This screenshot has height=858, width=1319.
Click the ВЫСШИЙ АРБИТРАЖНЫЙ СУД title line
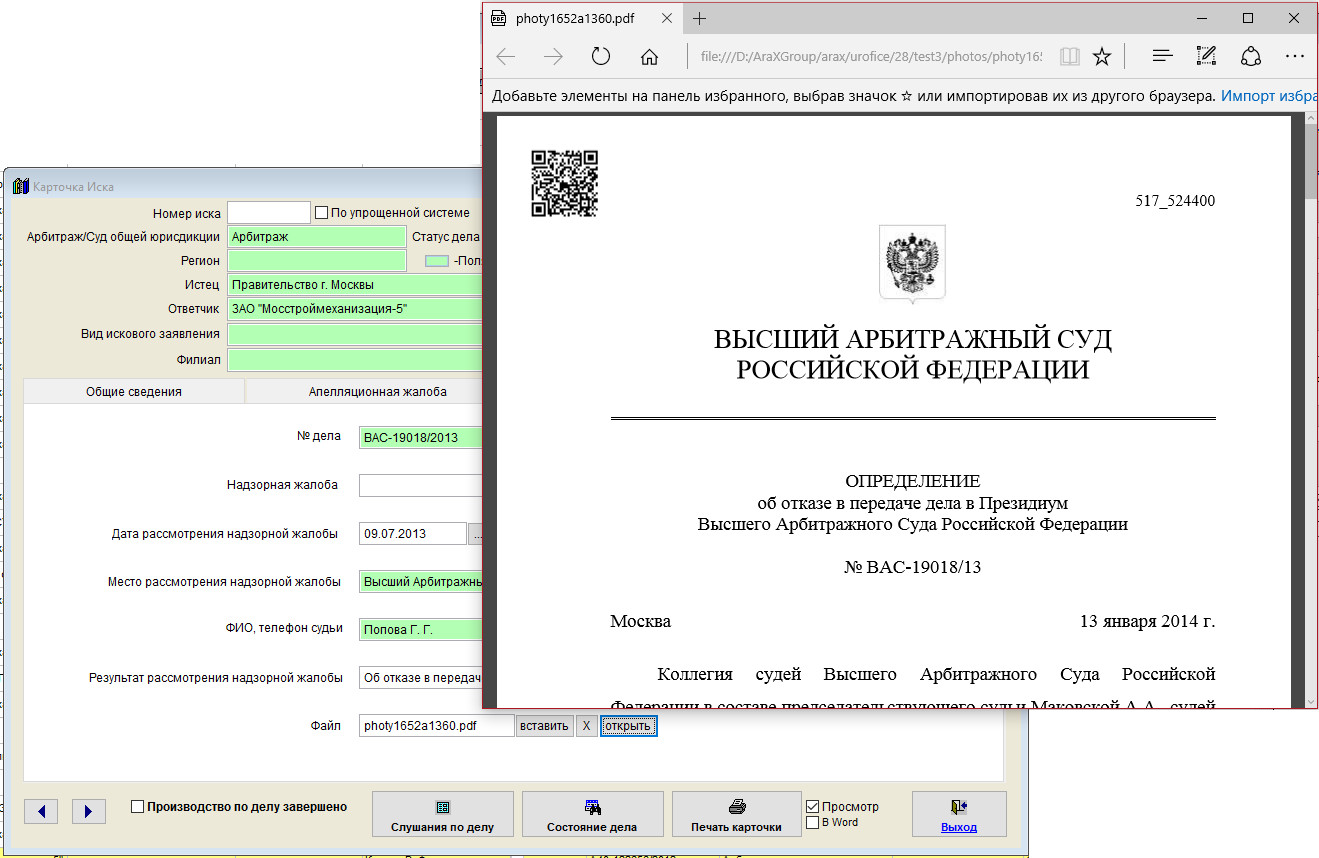[913, 339]
